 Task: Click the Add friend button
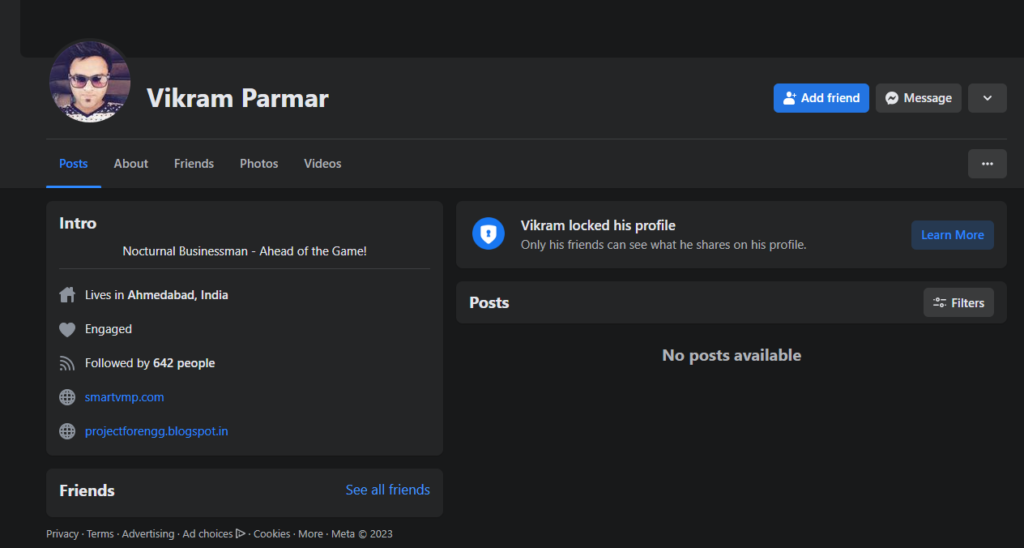821,98
